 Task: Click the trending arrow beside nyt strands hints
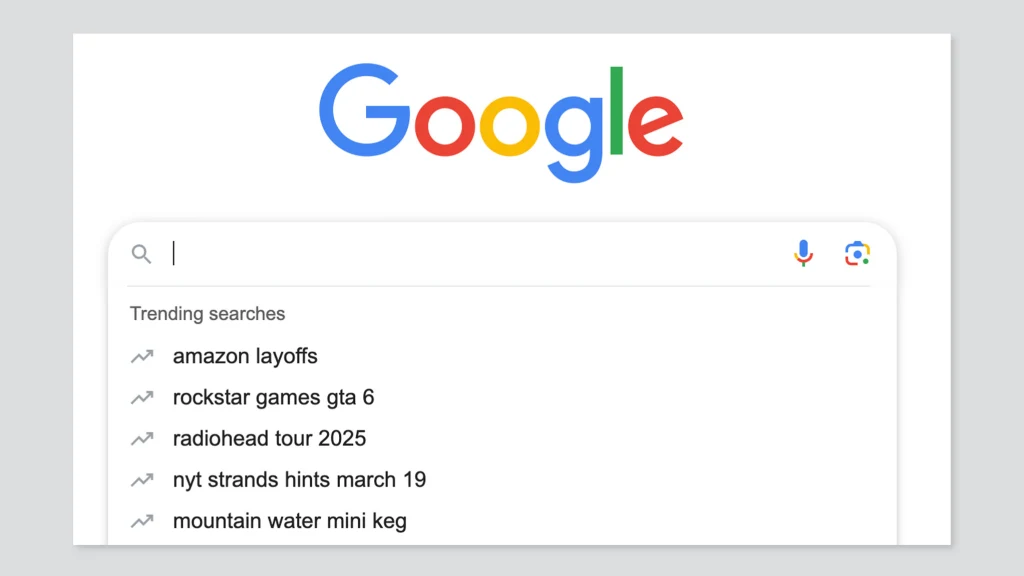[x=142, y=480]
